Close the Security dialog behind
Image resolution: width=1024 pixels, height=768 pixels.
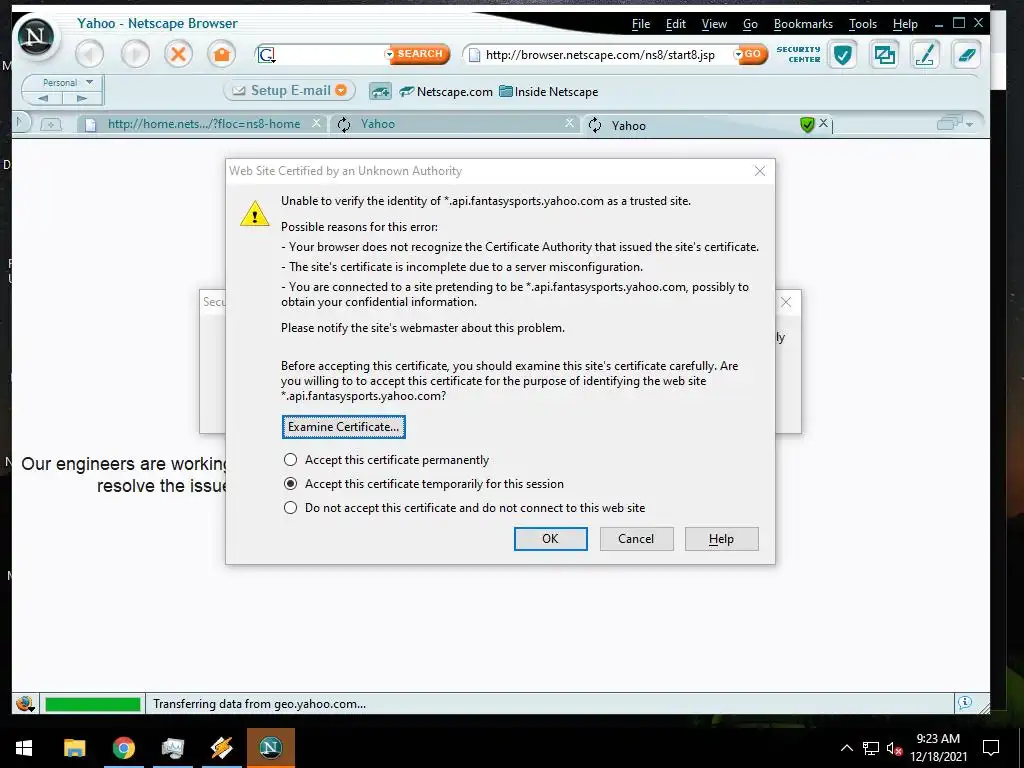coord(786,302)
